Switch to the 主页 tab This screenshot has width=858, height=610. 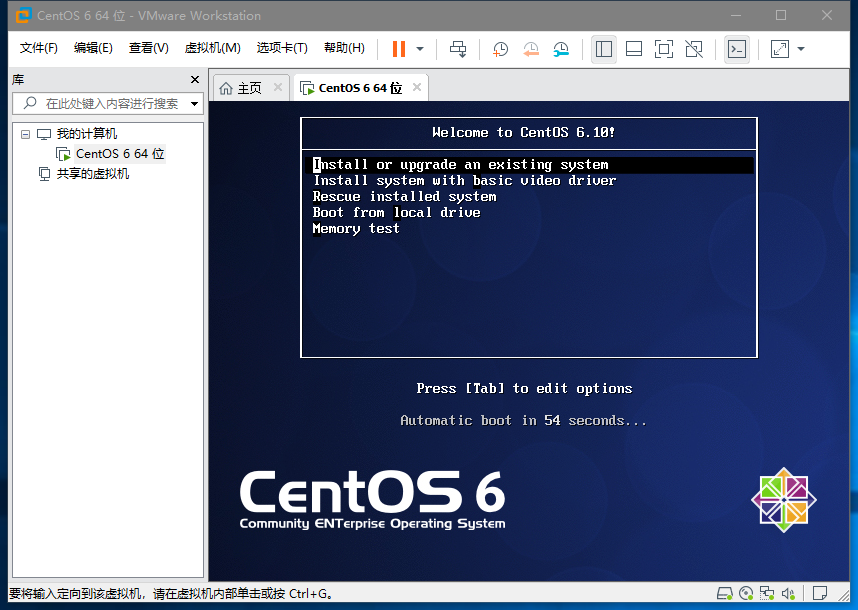click(x=248, y=87)
